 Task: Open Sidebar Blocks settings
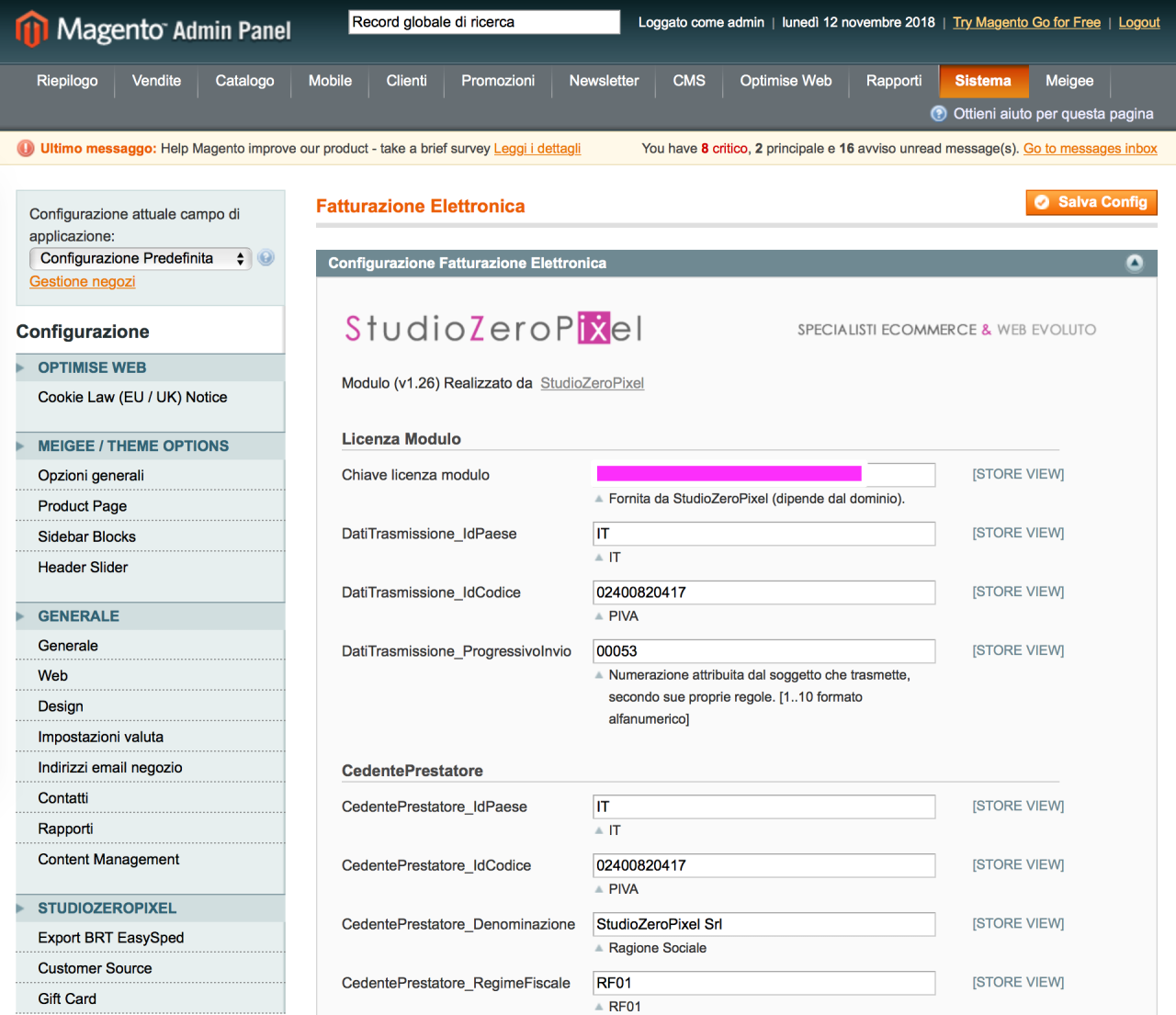tap(86, 536)
